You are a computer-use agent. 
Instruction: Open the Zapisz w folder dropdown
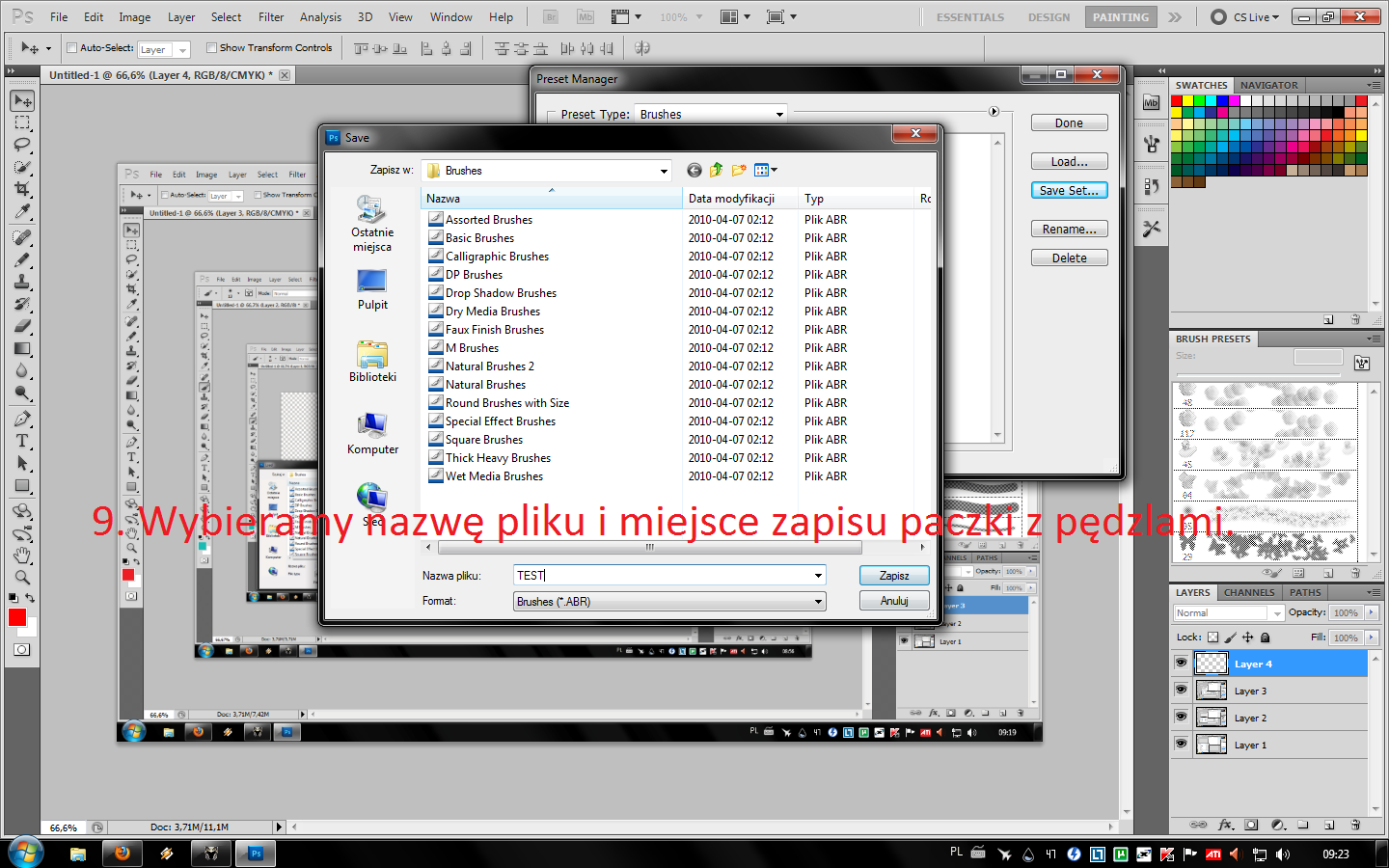(x=664, y=171)
